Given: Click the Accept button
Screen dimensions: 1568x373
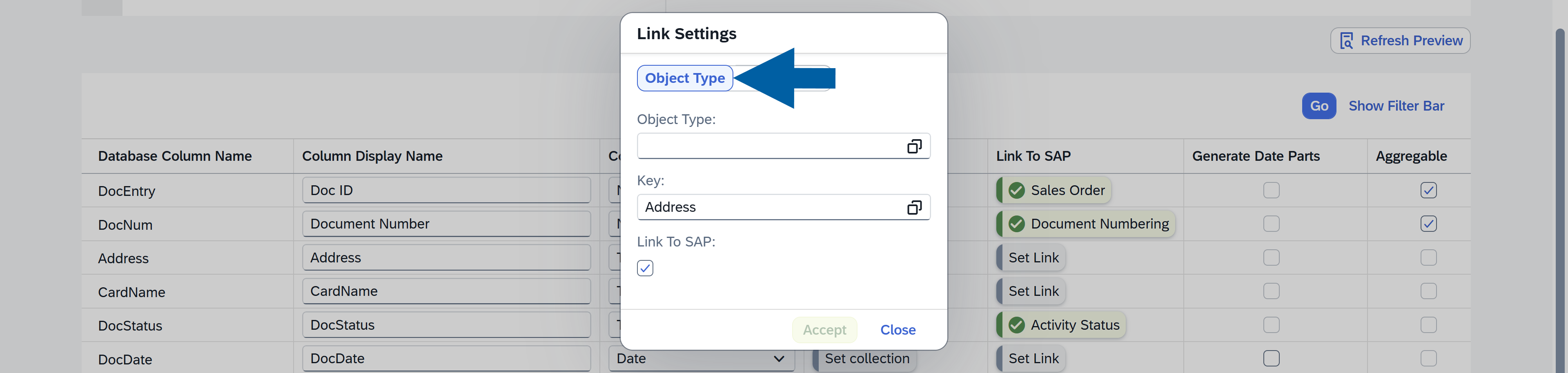Looking at the screenshot, I should click(824, 330).
